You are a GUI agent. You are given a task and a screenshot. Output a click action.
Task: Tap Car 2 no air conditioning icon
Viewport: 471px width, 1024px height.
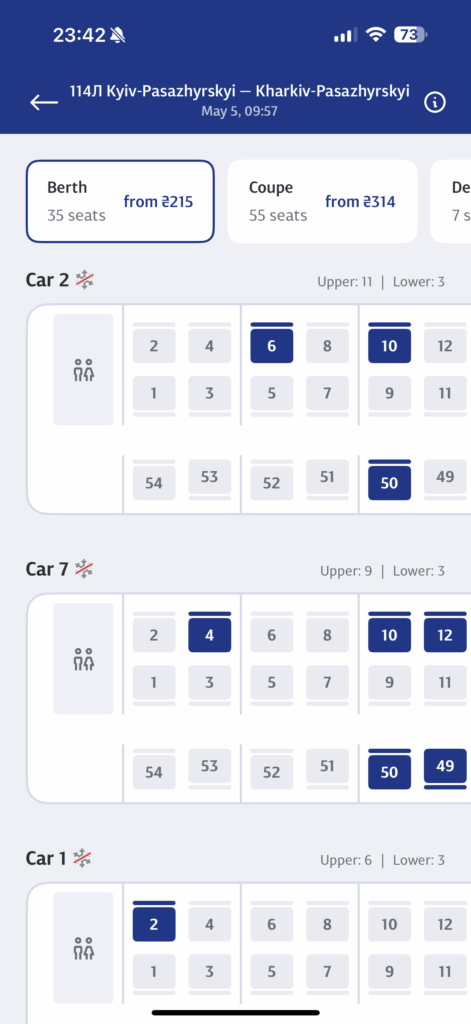[x=85, y=281]
